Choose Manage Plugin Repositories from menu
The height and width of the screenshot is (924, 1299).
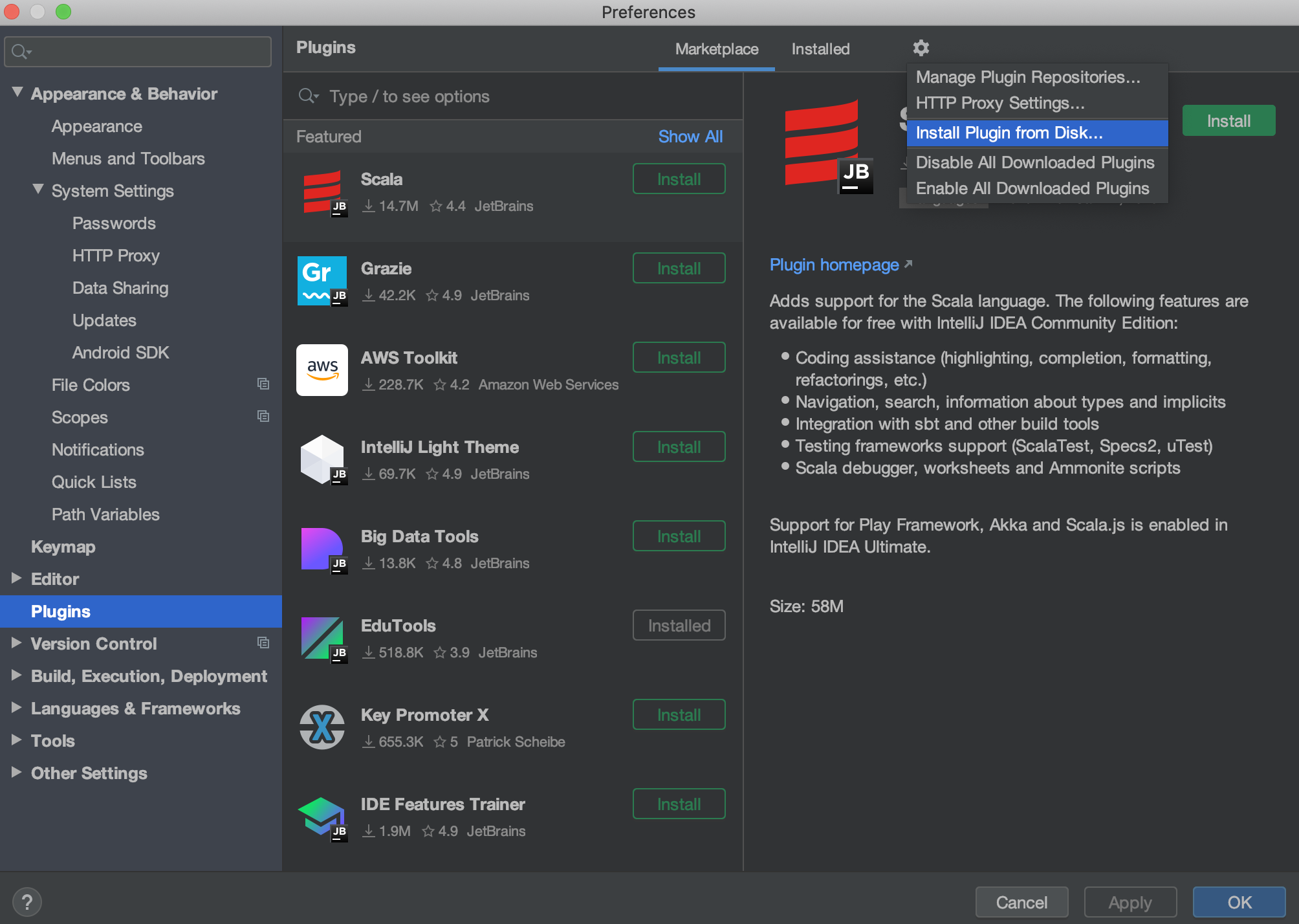[x=1038, y=77]
